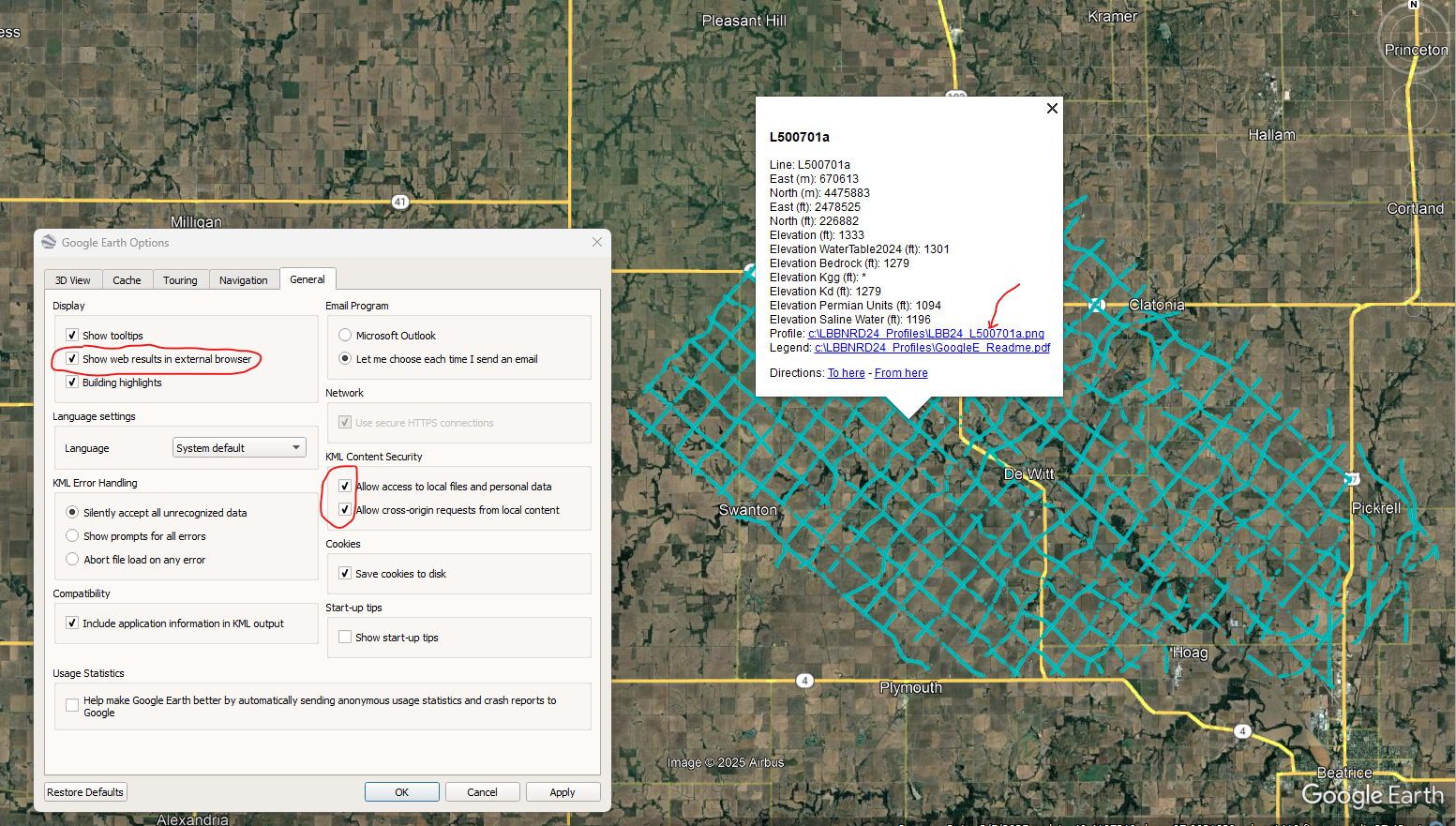Image resolution: width=1456 pixels, height=826 pixels.
Task: Click the Cortland place label
Action: pos(1415,209)
